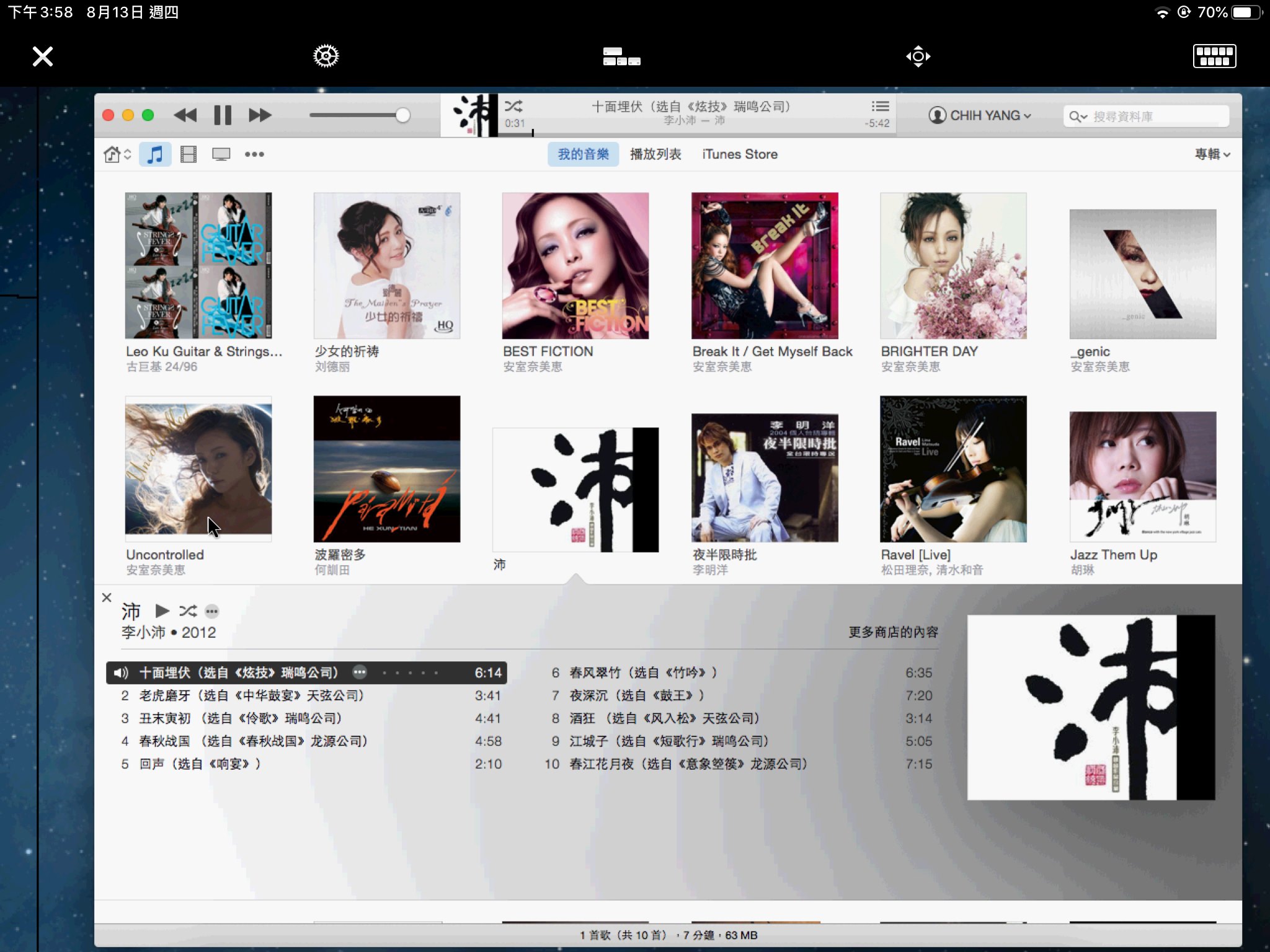Open the BRIGHTER DAY album cover

953,265
